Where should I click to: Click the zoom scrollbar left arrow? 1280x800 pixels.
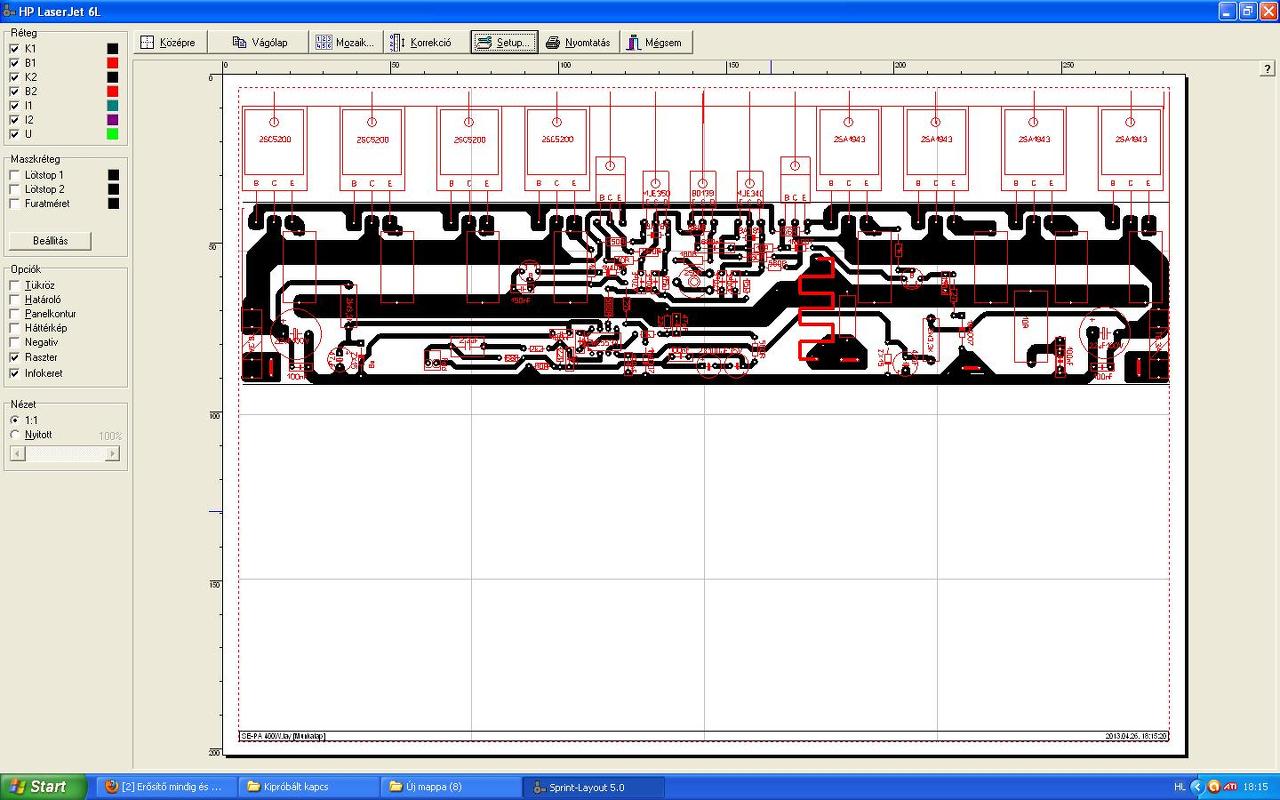pos(16,453)
